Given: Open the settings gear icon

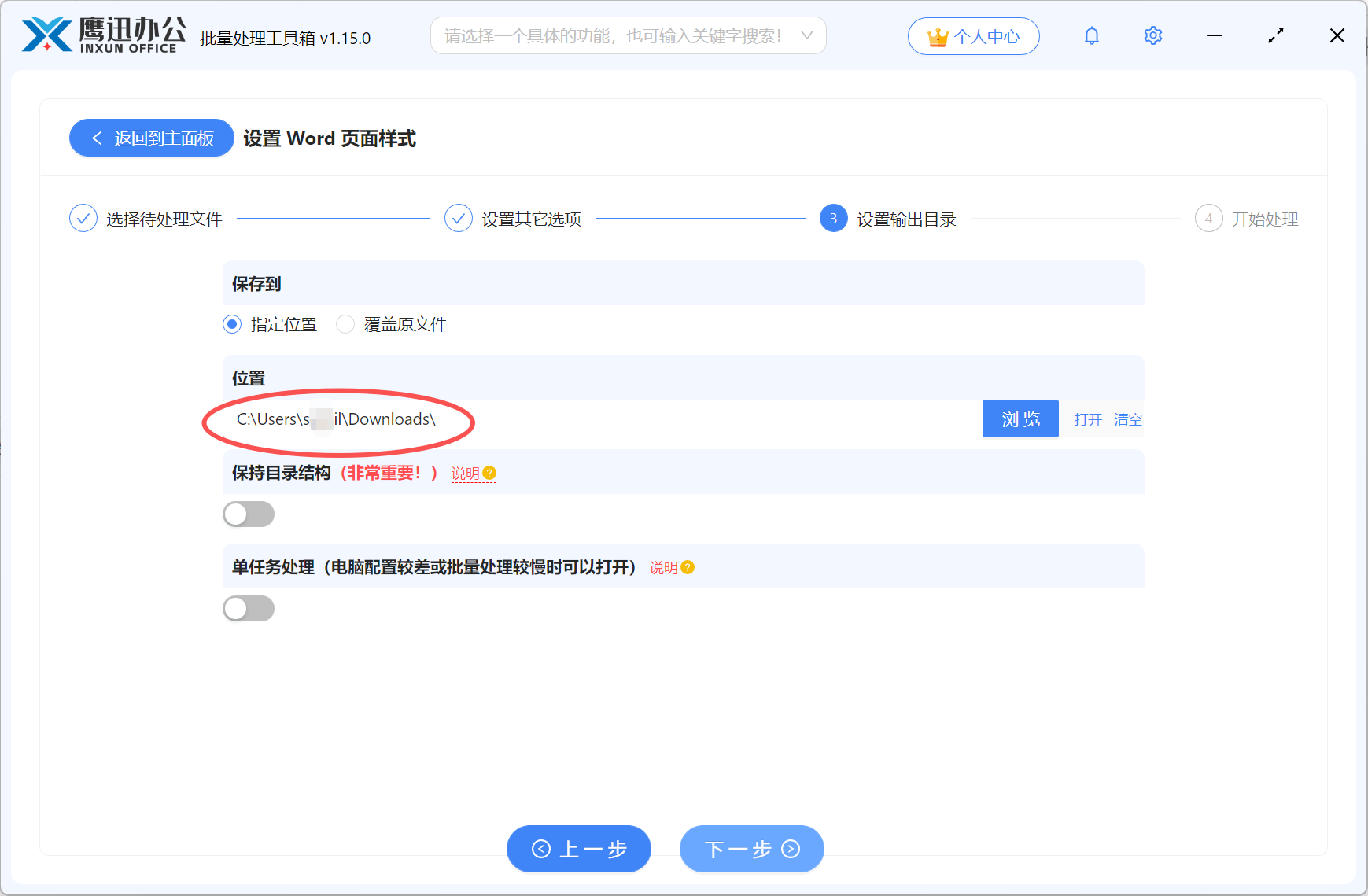Looking at the screenshot, I should click(1152, 35).
